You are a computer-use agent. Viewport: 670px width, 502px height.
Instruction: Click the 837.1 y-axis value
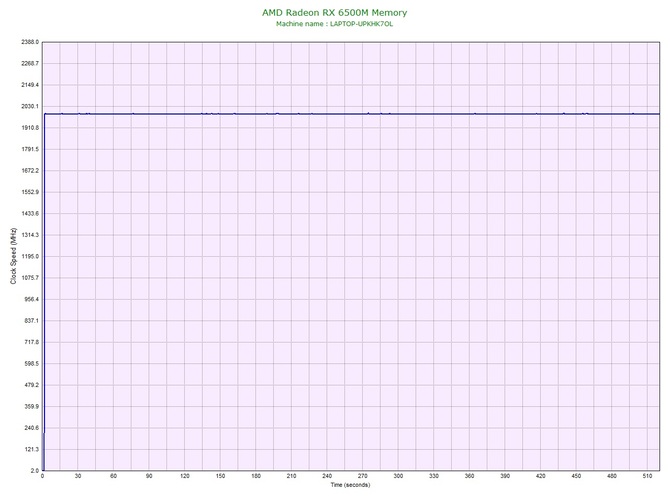[31, 321]
